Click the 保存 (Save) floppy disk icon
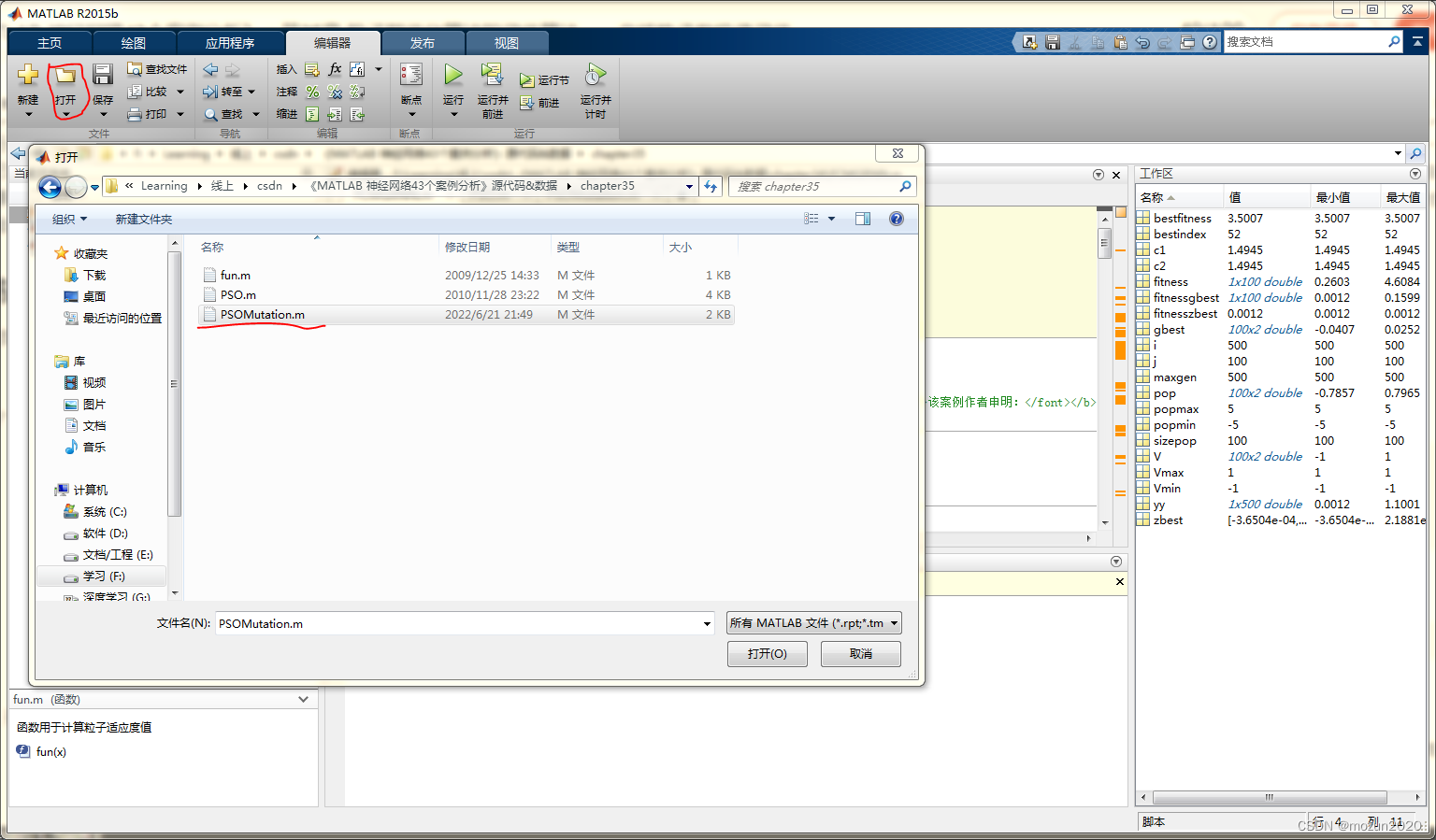This screenshot has height=840, width=1436. click(103, 75)
